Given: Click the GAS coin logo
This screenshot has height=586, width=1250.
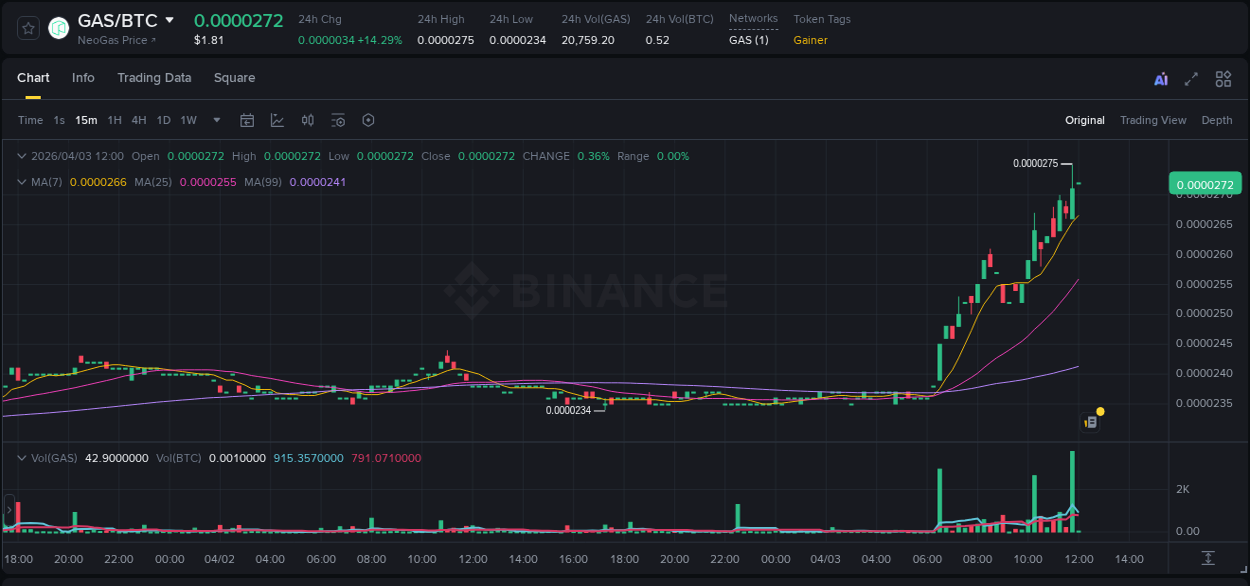Looking at the screenshot, I should coord(57,27).
